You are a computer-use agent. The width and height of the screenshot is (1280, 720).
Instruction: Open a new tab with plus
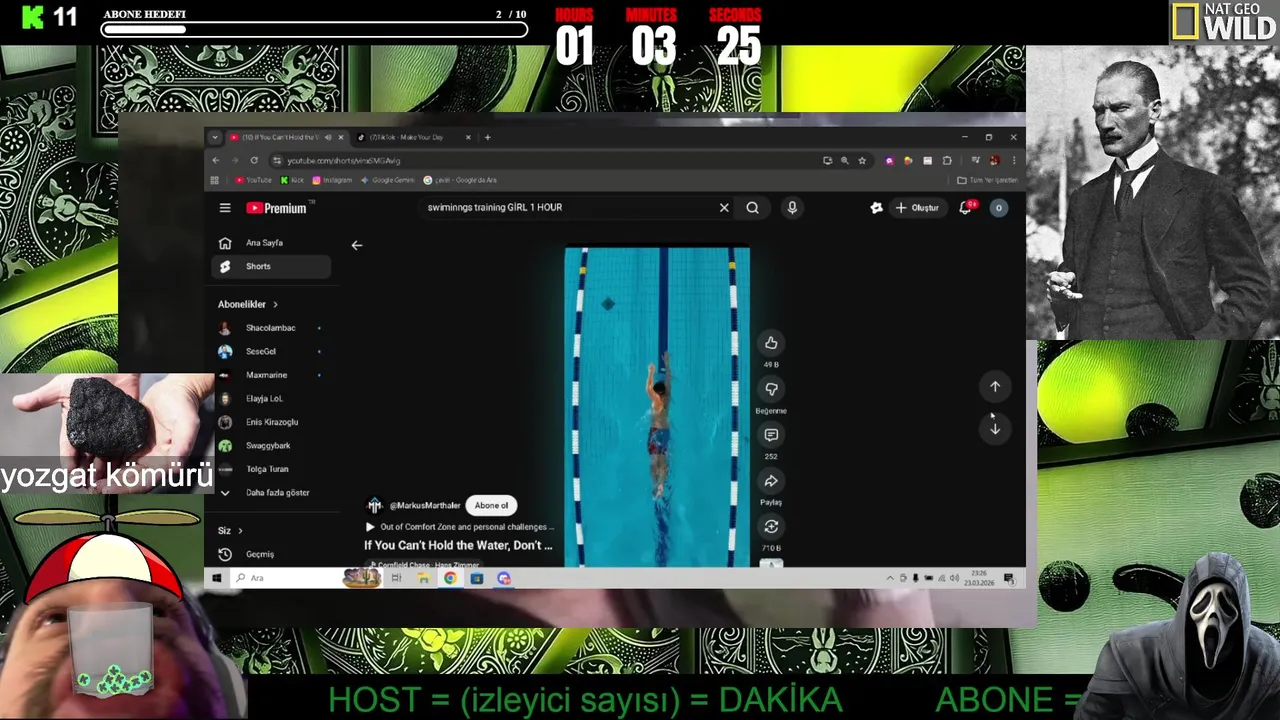click(487, 137)
